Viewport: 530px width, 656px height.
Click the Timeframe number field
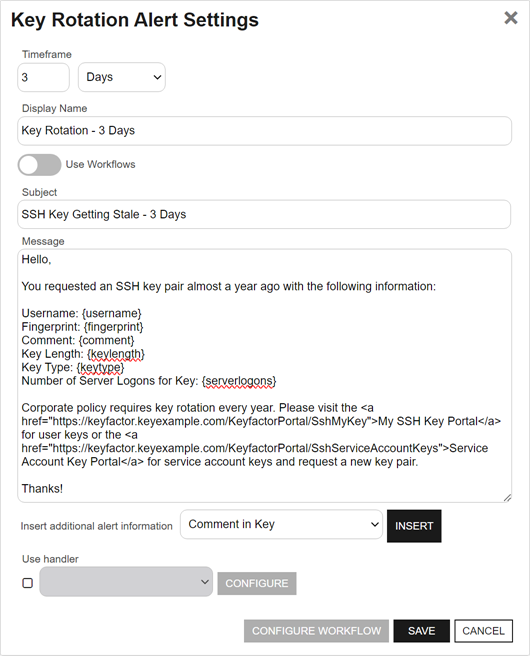pos(44,77)
